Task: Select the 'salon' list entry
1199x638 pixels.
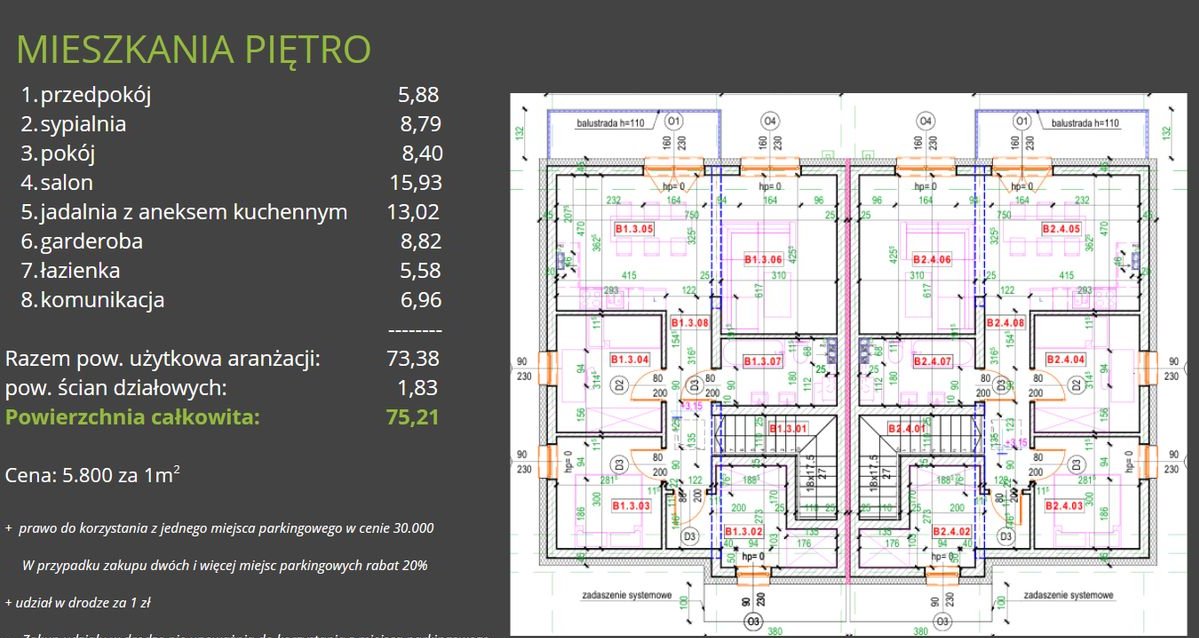Action: click(66, 183)
